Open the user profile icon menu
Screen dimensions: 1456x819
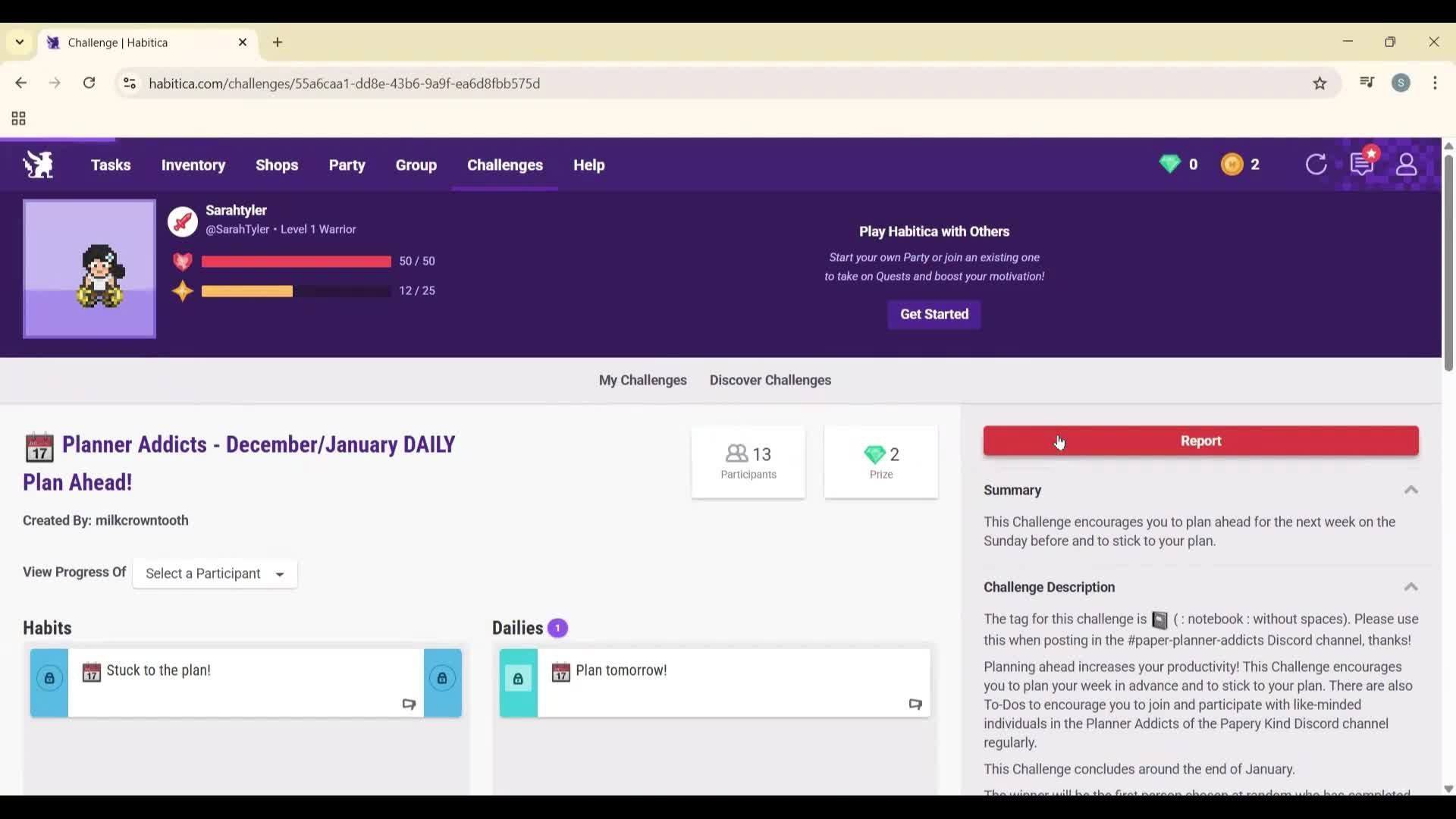pyautogui.click(x=1406, y=165)
